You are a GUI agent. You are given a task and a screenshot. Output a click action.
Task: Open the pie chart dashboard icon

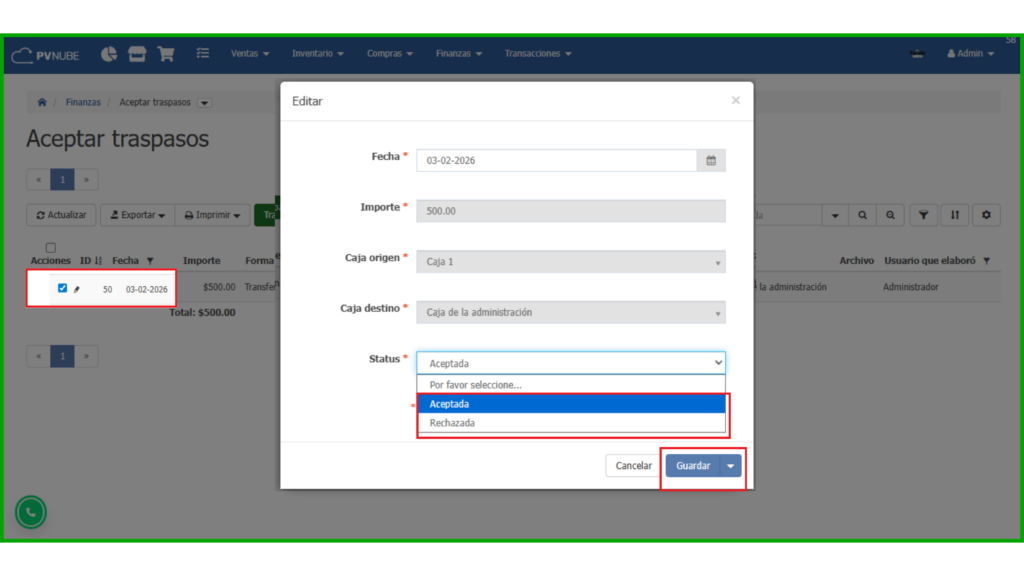coord(109,54)
